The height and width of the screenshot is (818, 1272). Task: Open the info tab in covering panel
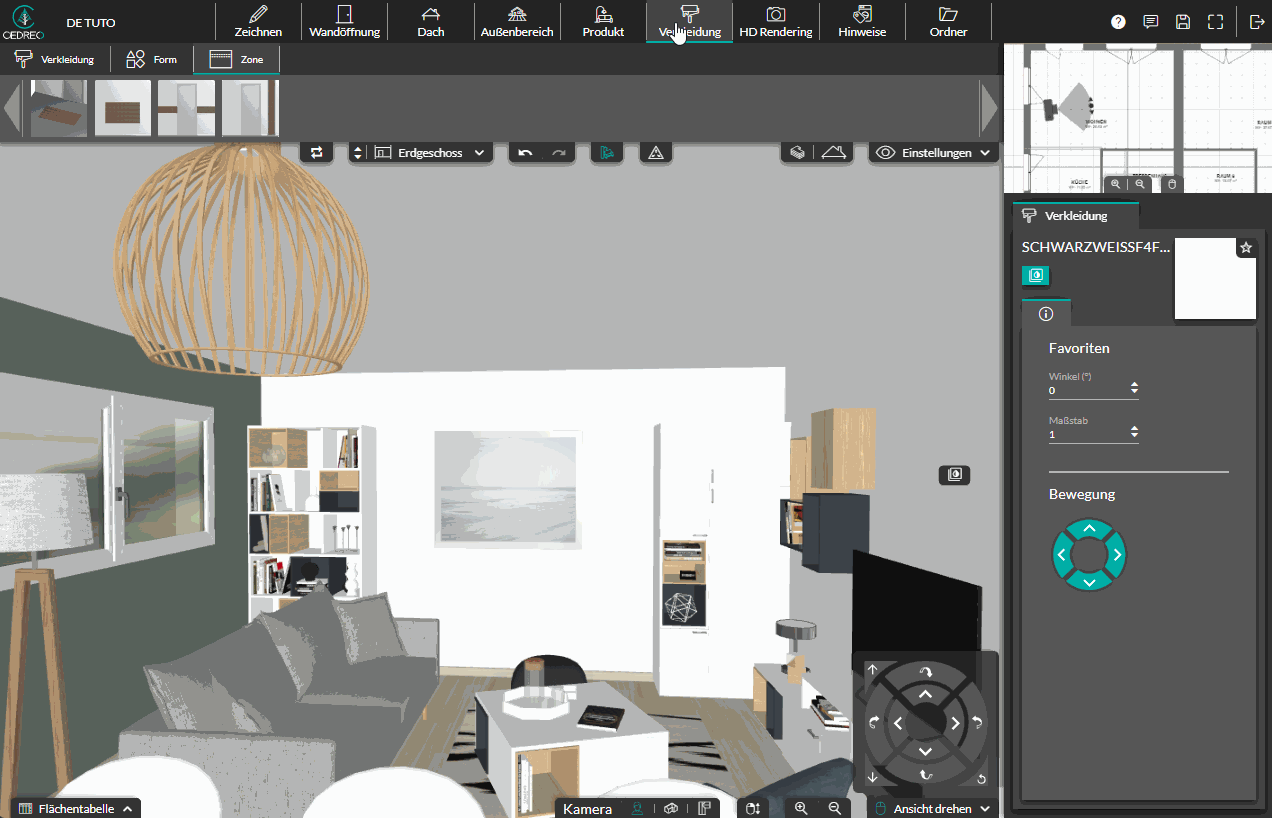point(1046,314)
